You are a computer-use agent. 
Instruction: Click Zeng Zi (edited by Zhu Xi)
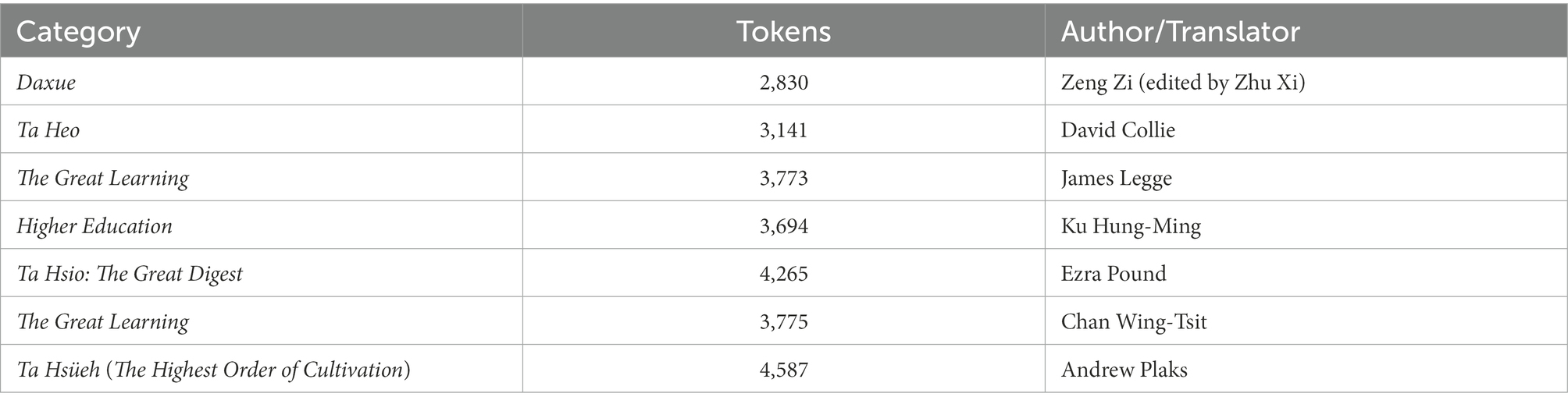click(x=1182, y=82)
